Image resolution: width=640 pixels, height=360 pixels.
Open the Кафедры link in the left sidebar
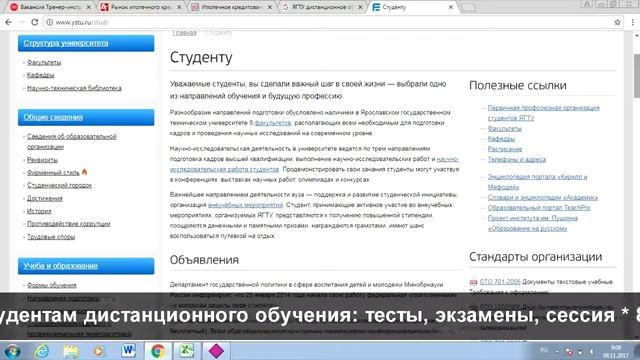(x=40, y=75)
